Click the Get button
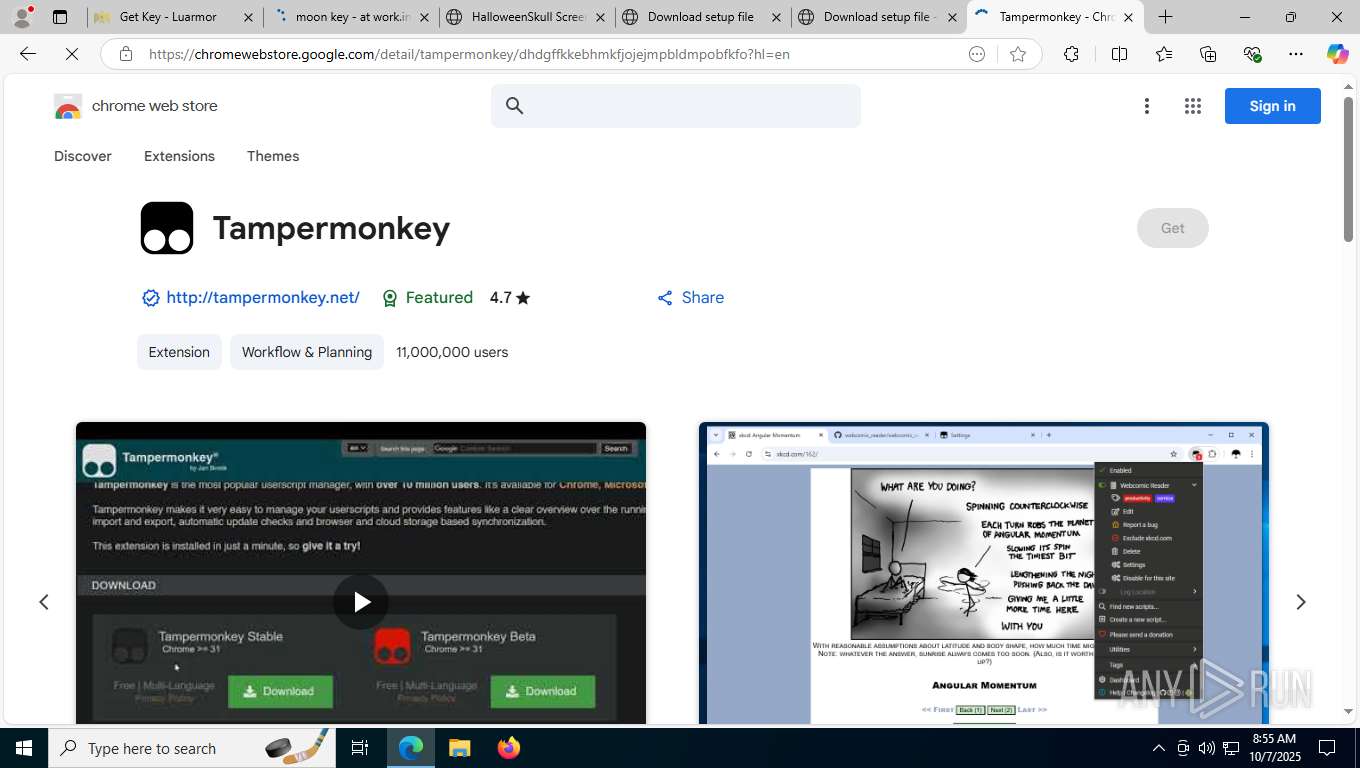The image size is (1360, 768). pyautogui.click(x=1172, y=228)
